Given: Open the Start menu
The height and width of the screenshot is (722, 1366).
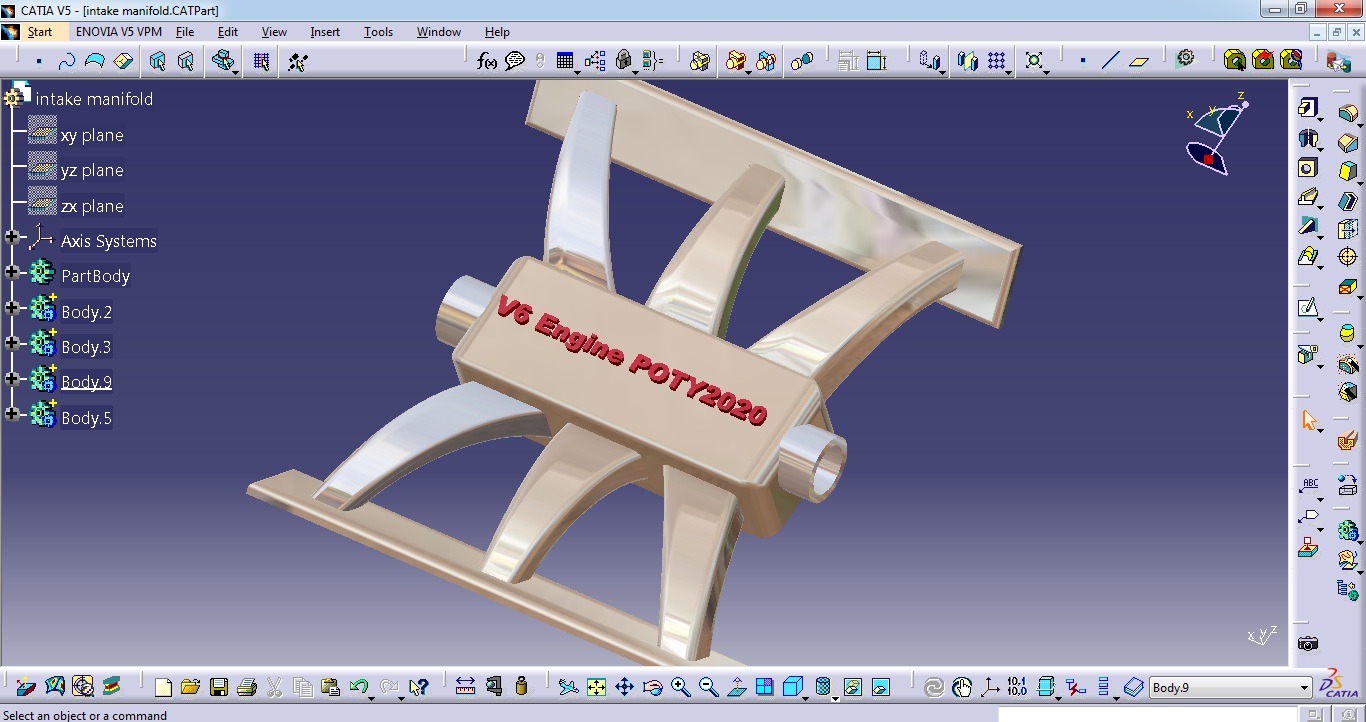Looking at the screenshot, I should tap(40, 32).
